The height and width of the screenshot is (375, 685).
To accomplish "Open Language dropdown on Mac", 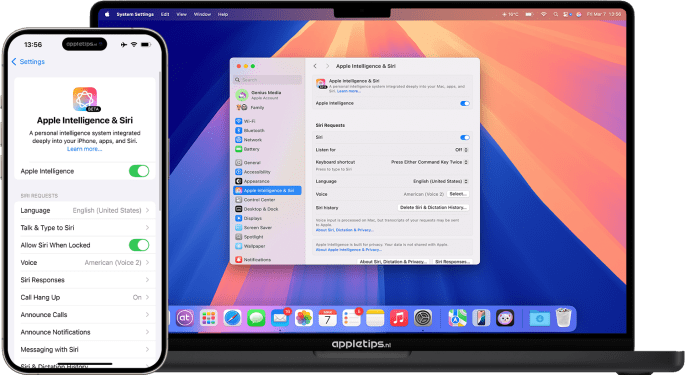I will [440, 181].
